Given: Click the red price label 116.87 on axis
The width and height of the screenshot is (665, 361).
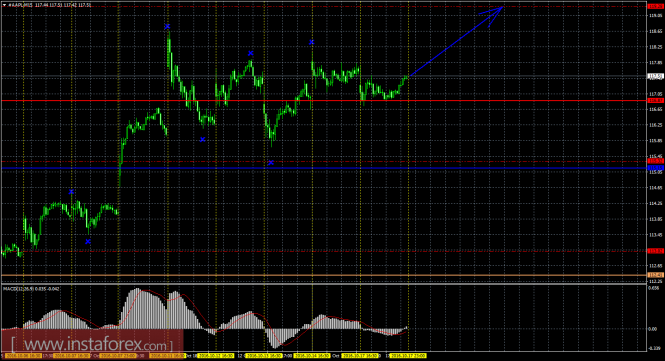Looking at the screenshot, I should (656, 101).
